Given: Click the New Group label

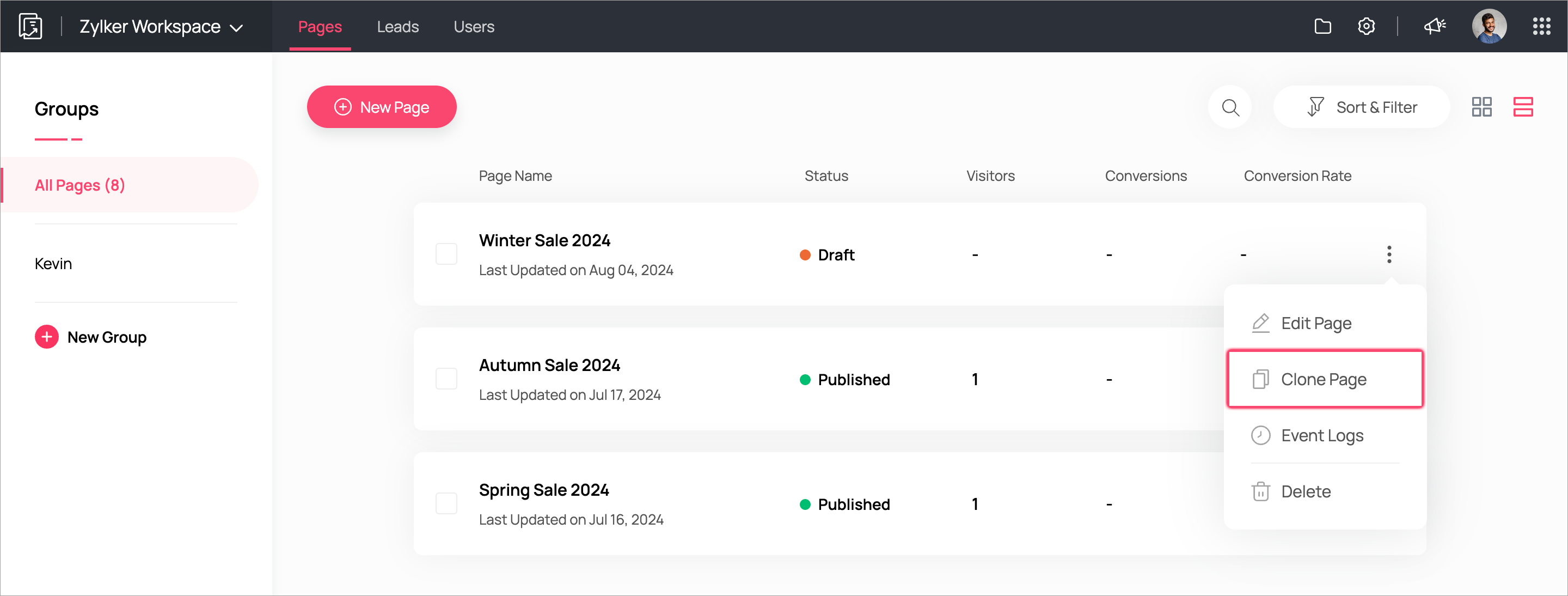Looking at the screenshot, I should point(107,337).
